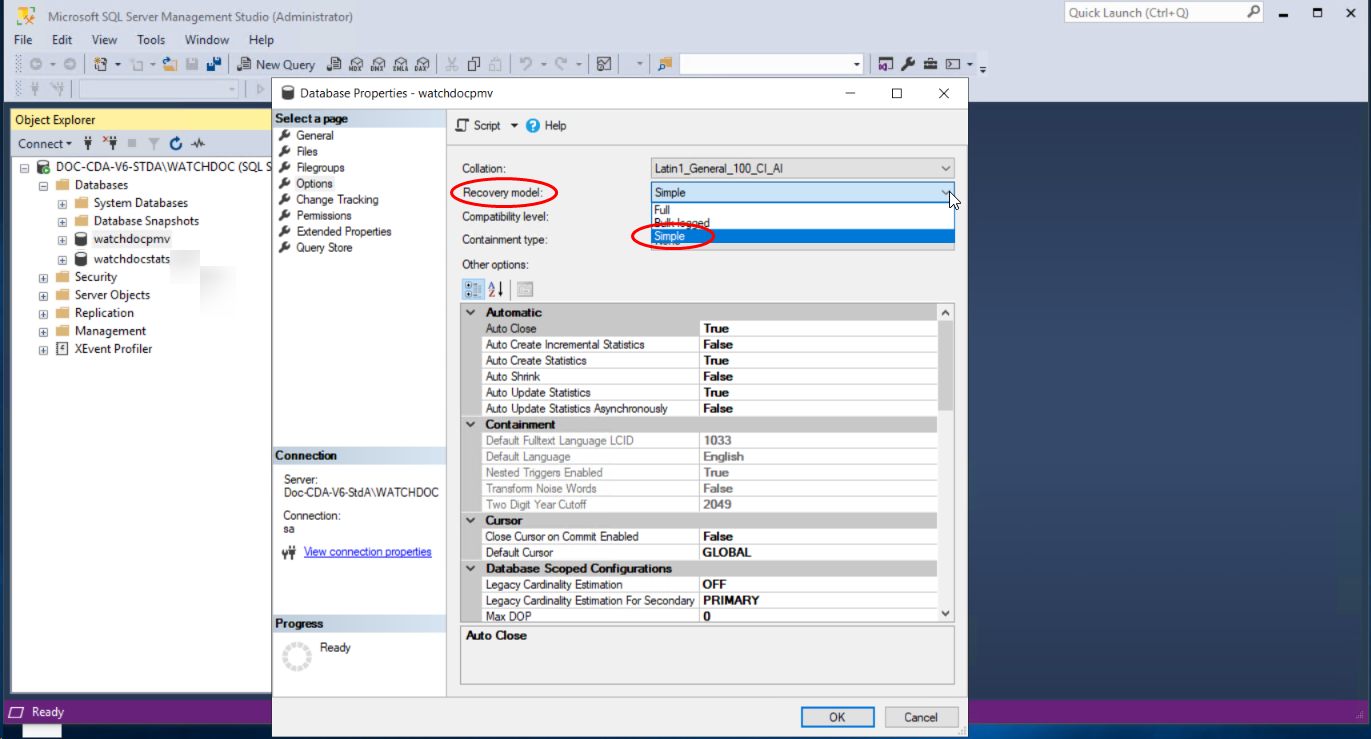1371x739 pixels.
Task: Click the Refresh icon in Object Explorer
Action: [x=176, y=144]
